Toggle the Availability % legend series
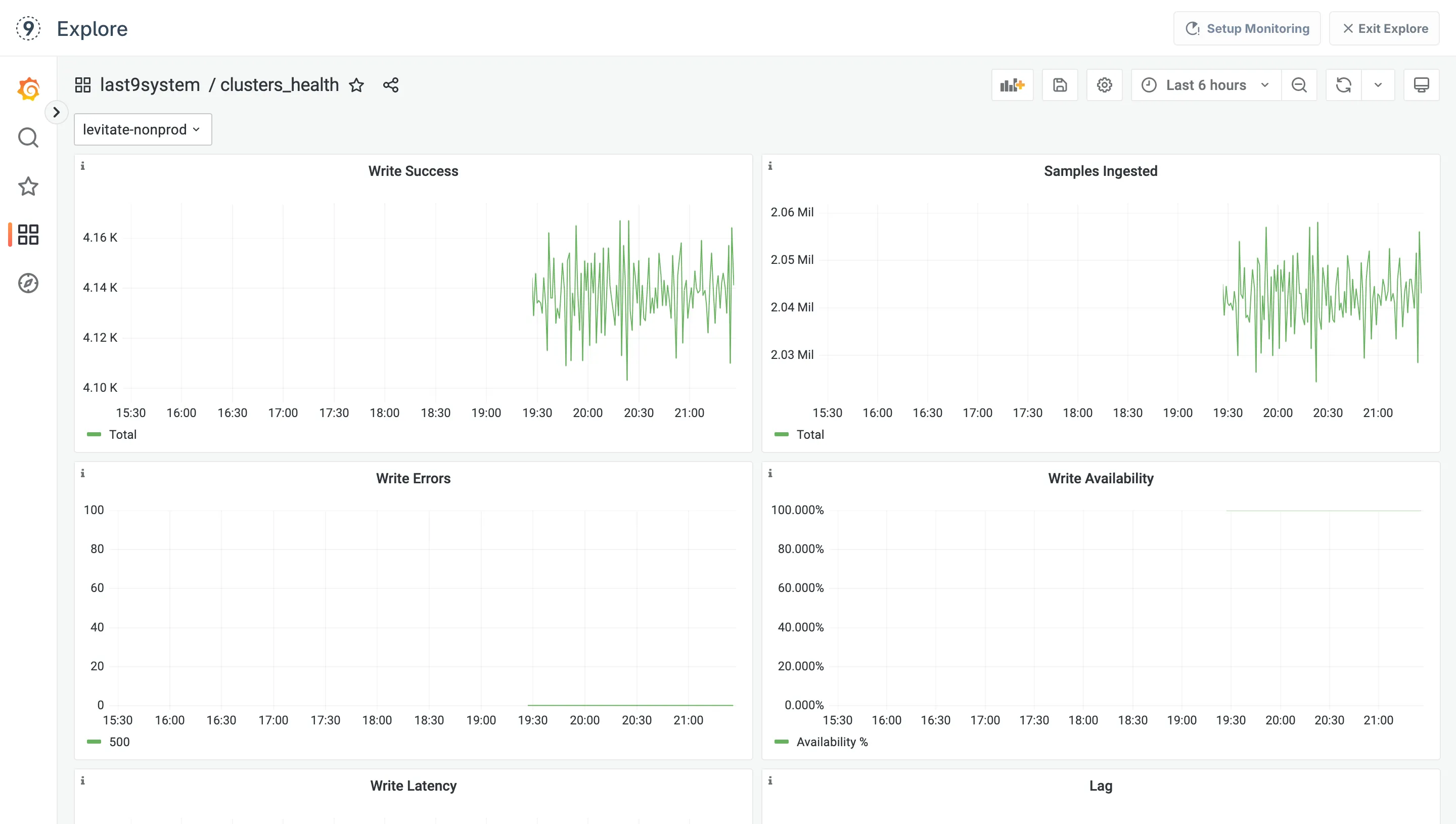Viewport: 1456px width, 824px height. click(831, 742)
